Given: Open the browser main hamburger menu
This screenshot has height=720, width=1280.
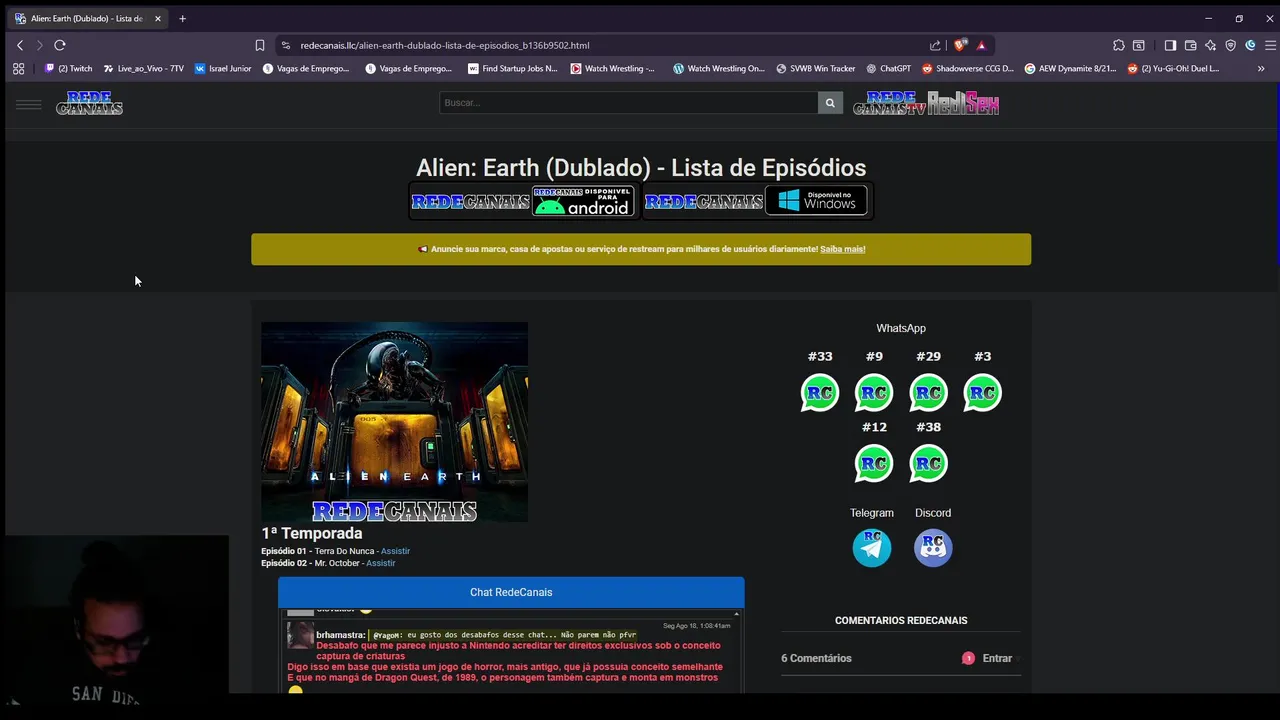Looking at the screenshot, I should click(1270, 45).
